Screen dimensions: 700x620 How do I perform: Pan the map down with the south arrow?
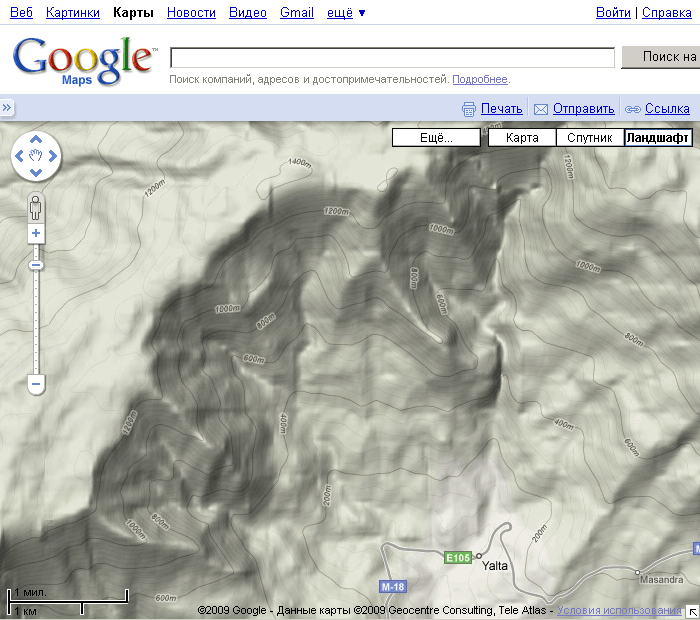point(36,172)
